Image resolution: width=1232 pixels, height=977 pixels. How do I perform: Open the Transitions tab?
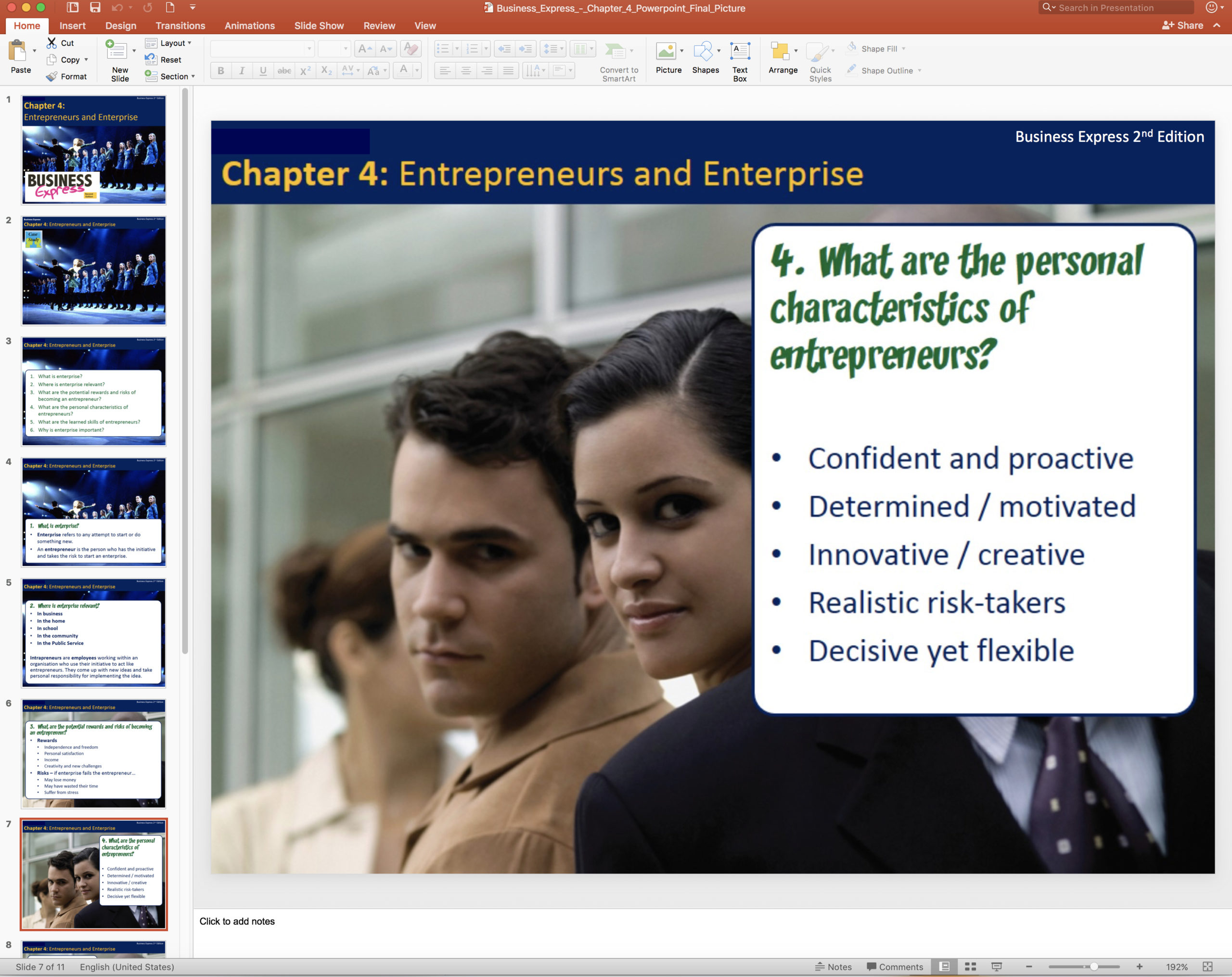click(180, 26)
